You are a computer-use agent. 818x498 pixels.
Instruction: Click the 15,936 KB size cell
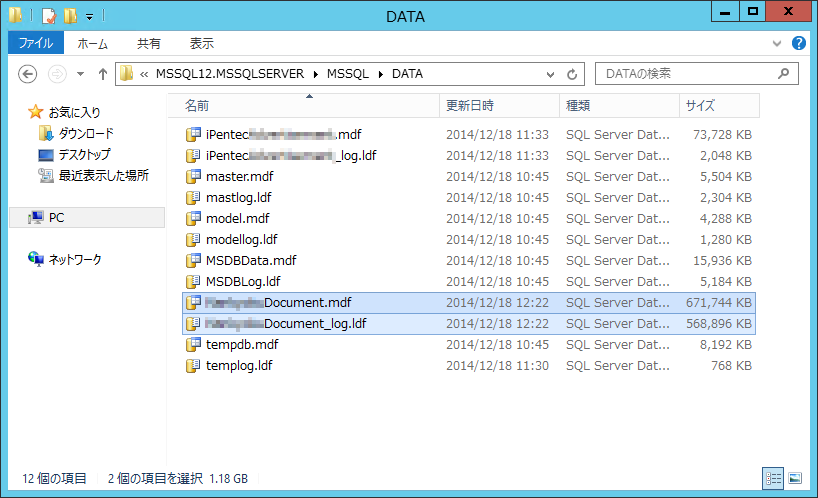pyautogui.click(x=723, y=261)
